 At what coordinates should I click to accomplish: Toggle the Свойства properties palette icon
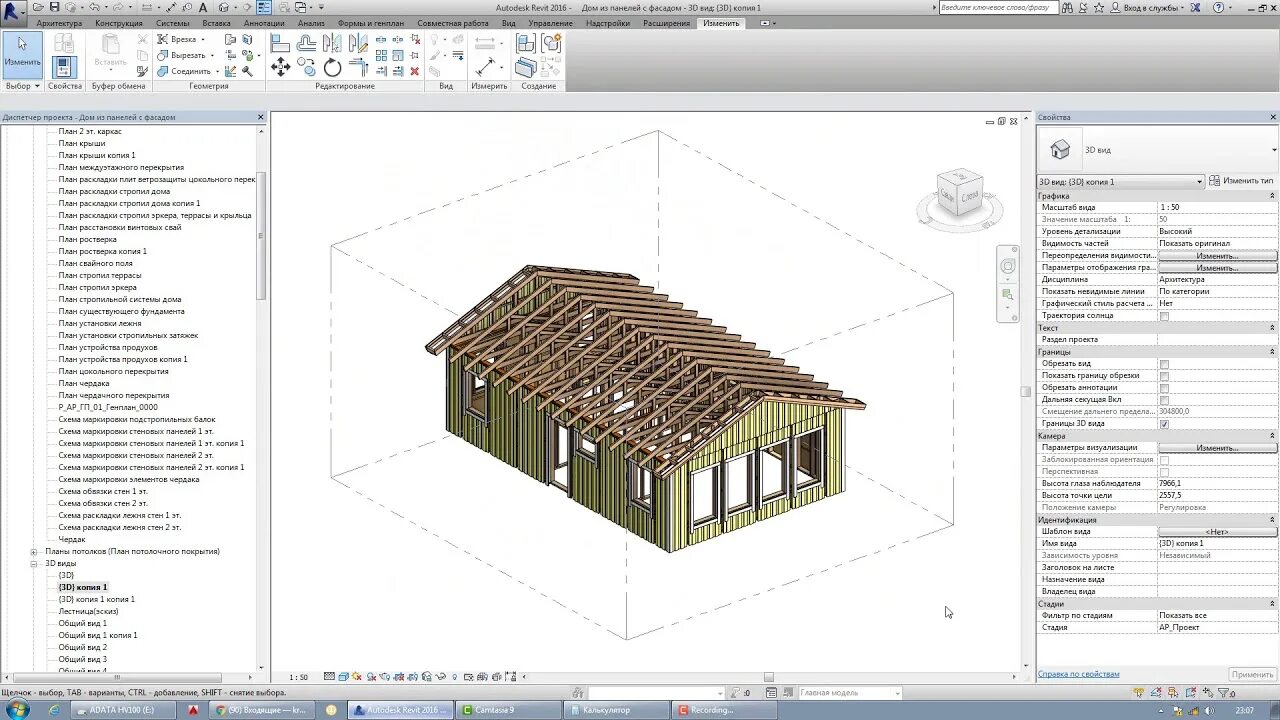click(64, 67)
